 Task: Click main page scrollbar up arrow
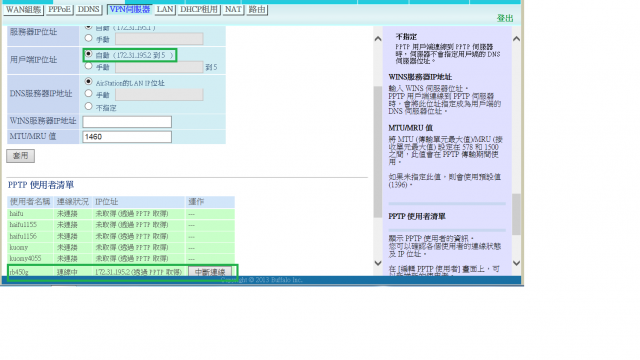pos(378,39)
